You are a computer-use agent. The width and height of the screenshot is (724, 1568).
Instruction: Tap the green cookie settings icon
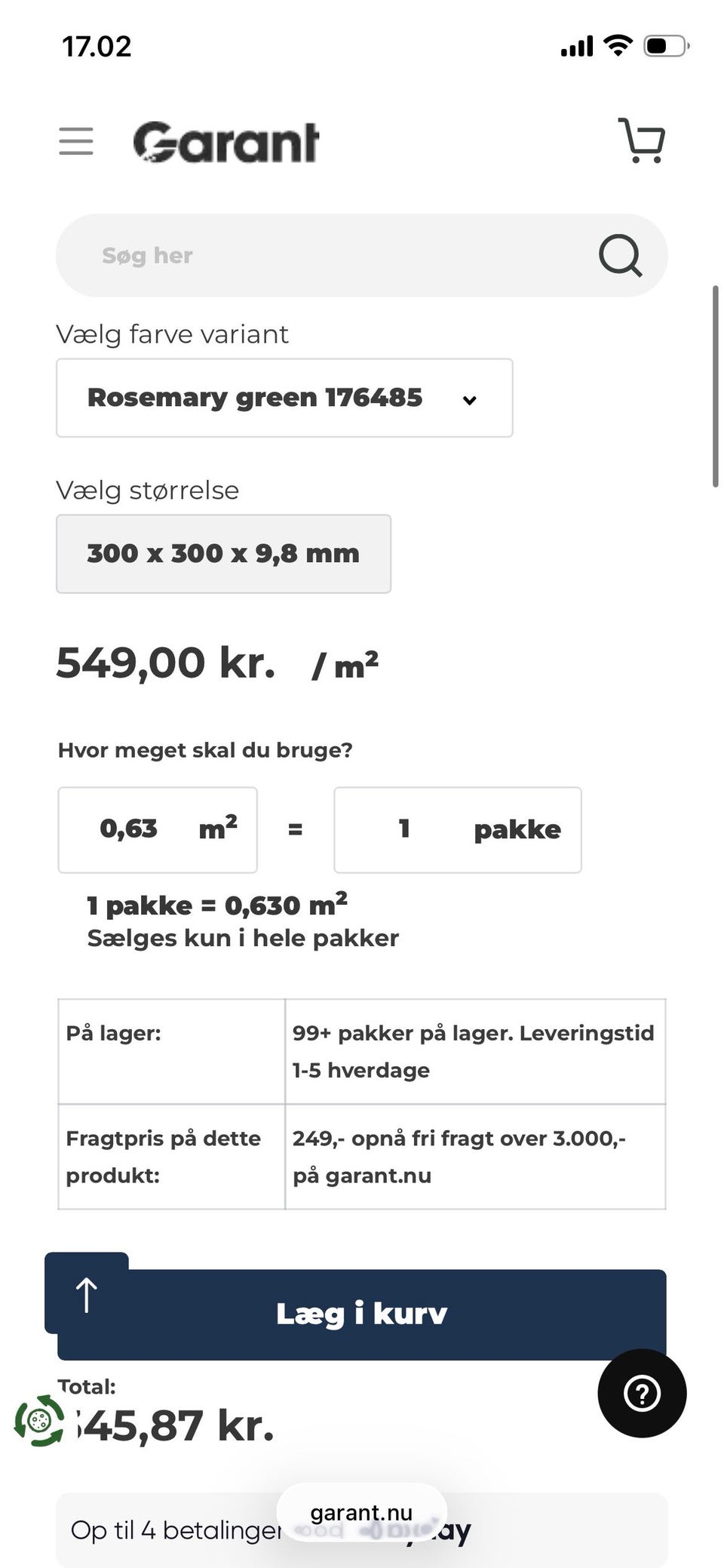39,1421
